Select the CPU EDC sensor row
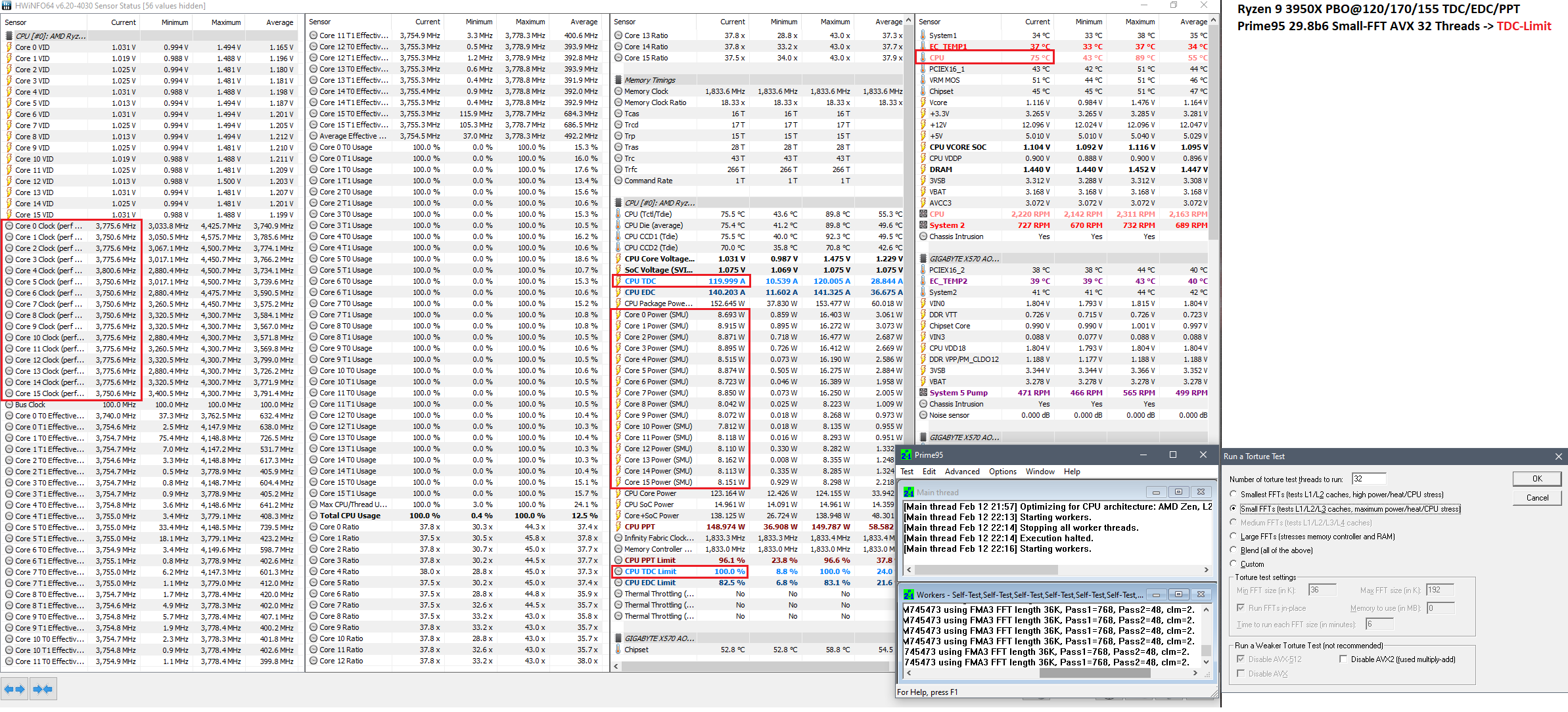Viewport: 1568px width, 712px height. [758, 292]
